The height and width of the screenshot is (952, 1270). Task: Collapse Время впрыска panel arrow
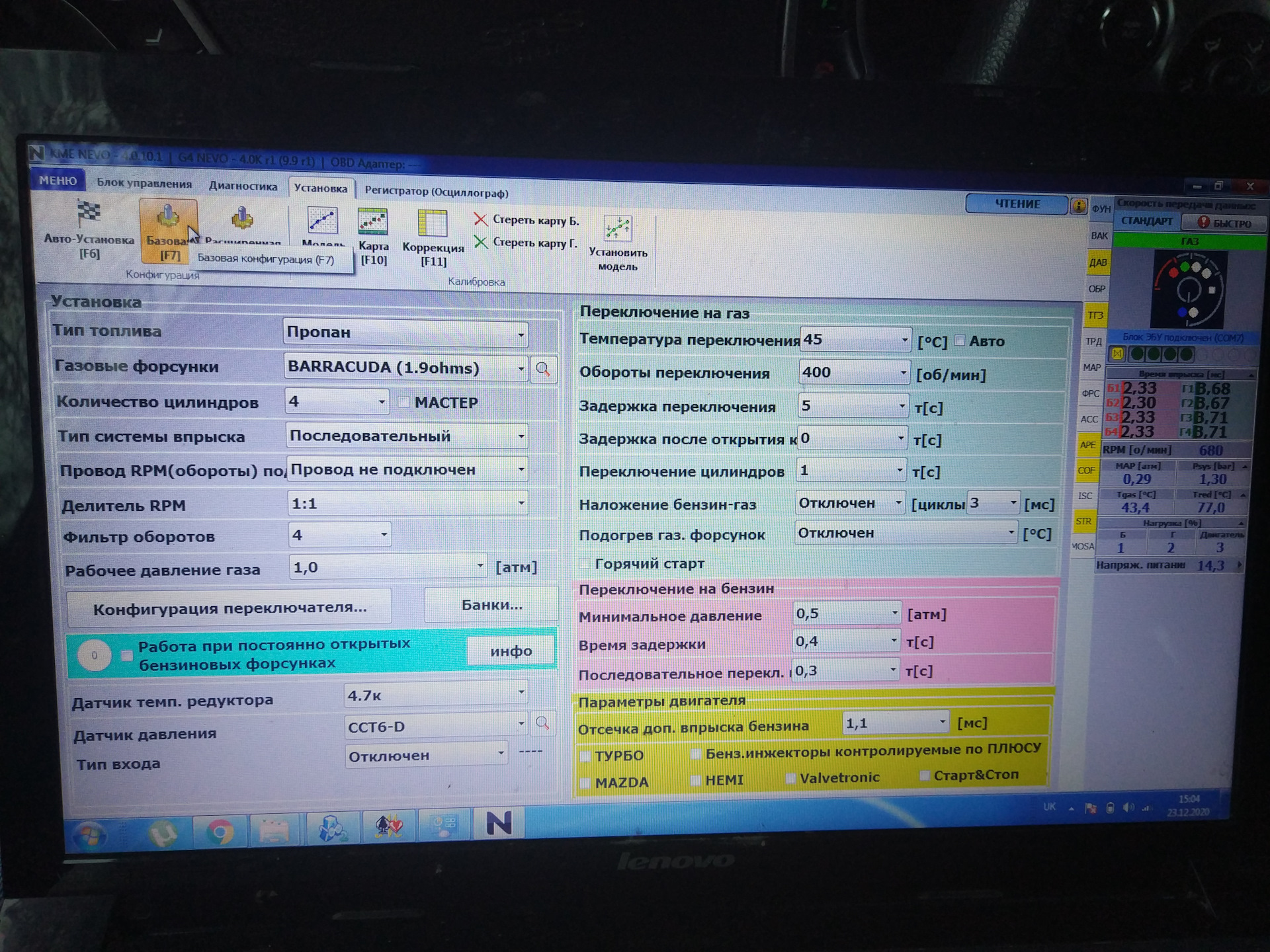point(1251,375)
